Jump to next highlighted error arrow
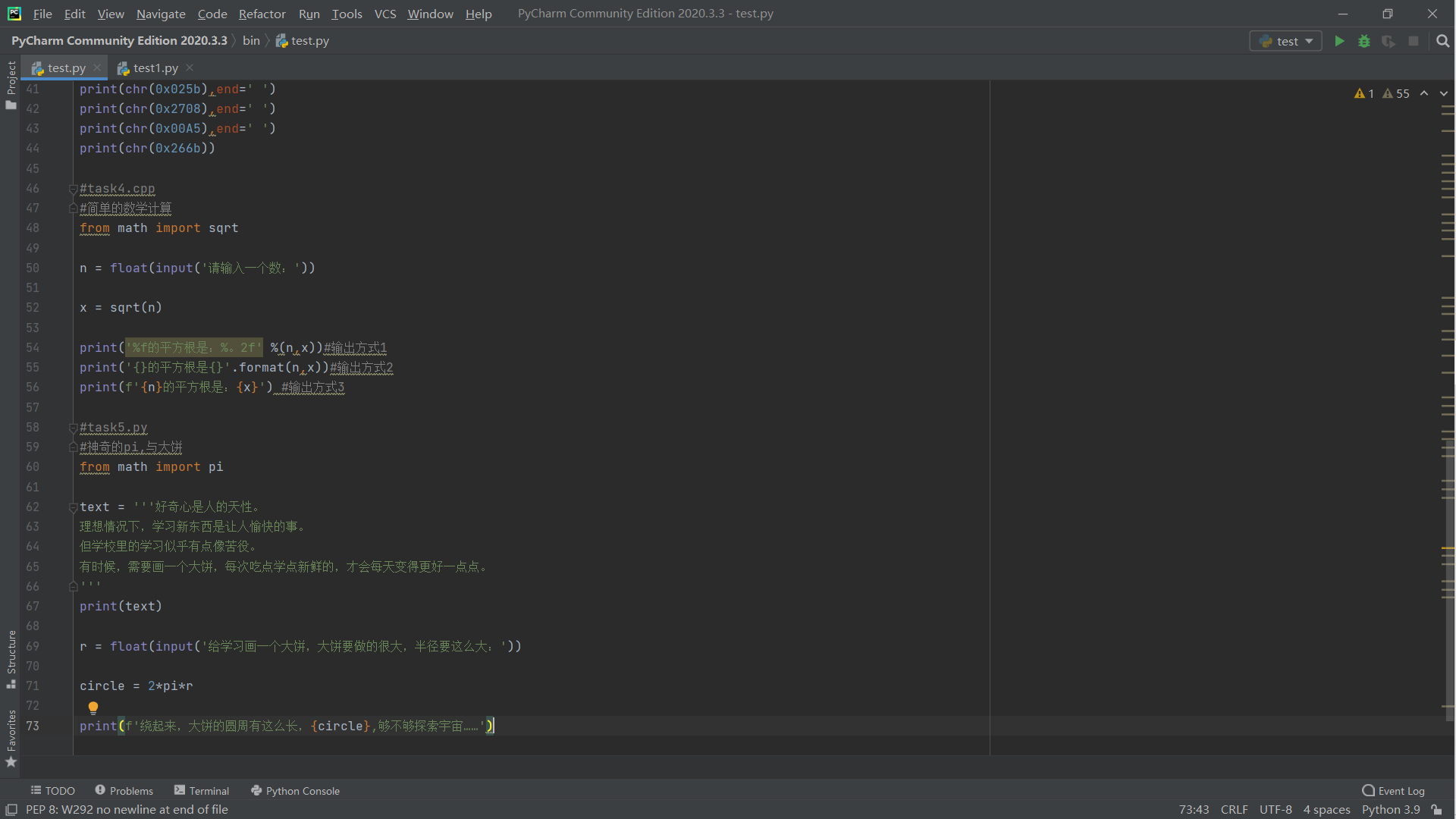 (x=1444, y=93)
